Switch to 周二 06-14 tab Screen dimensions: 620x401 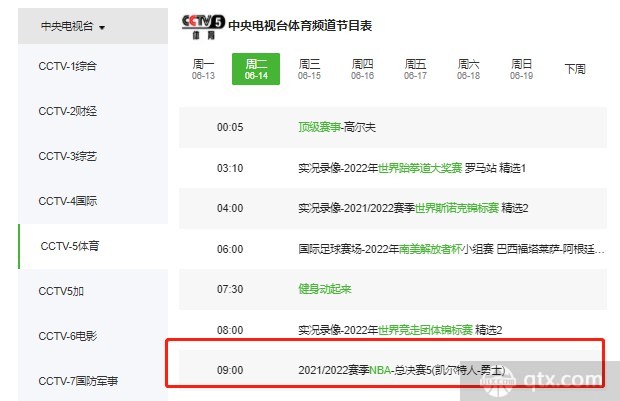[256, 69]
